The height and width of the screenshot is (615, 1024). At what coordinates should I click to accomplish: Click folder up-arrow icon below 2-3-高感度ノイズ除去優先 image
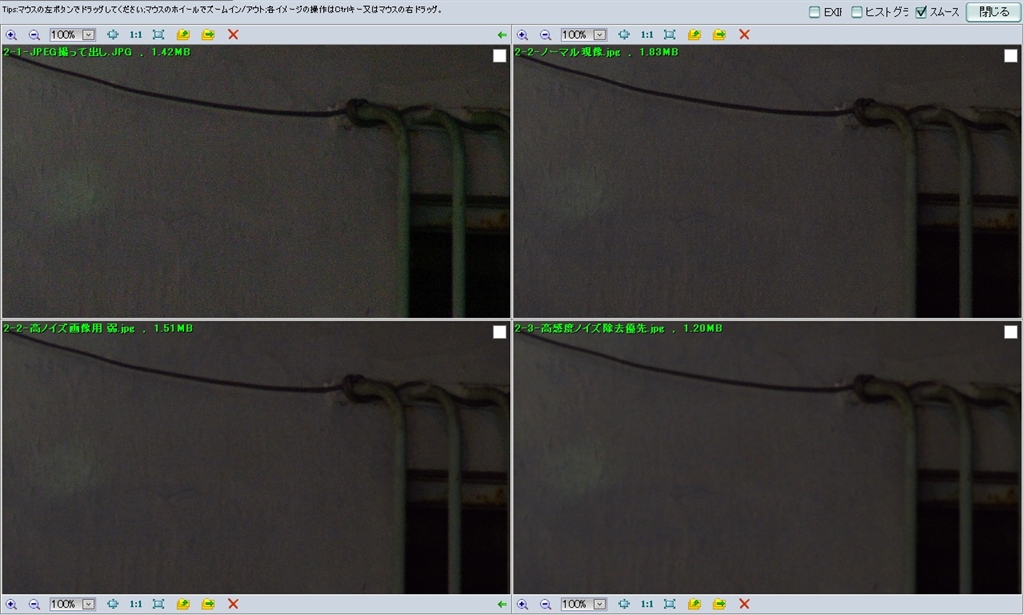695,604
